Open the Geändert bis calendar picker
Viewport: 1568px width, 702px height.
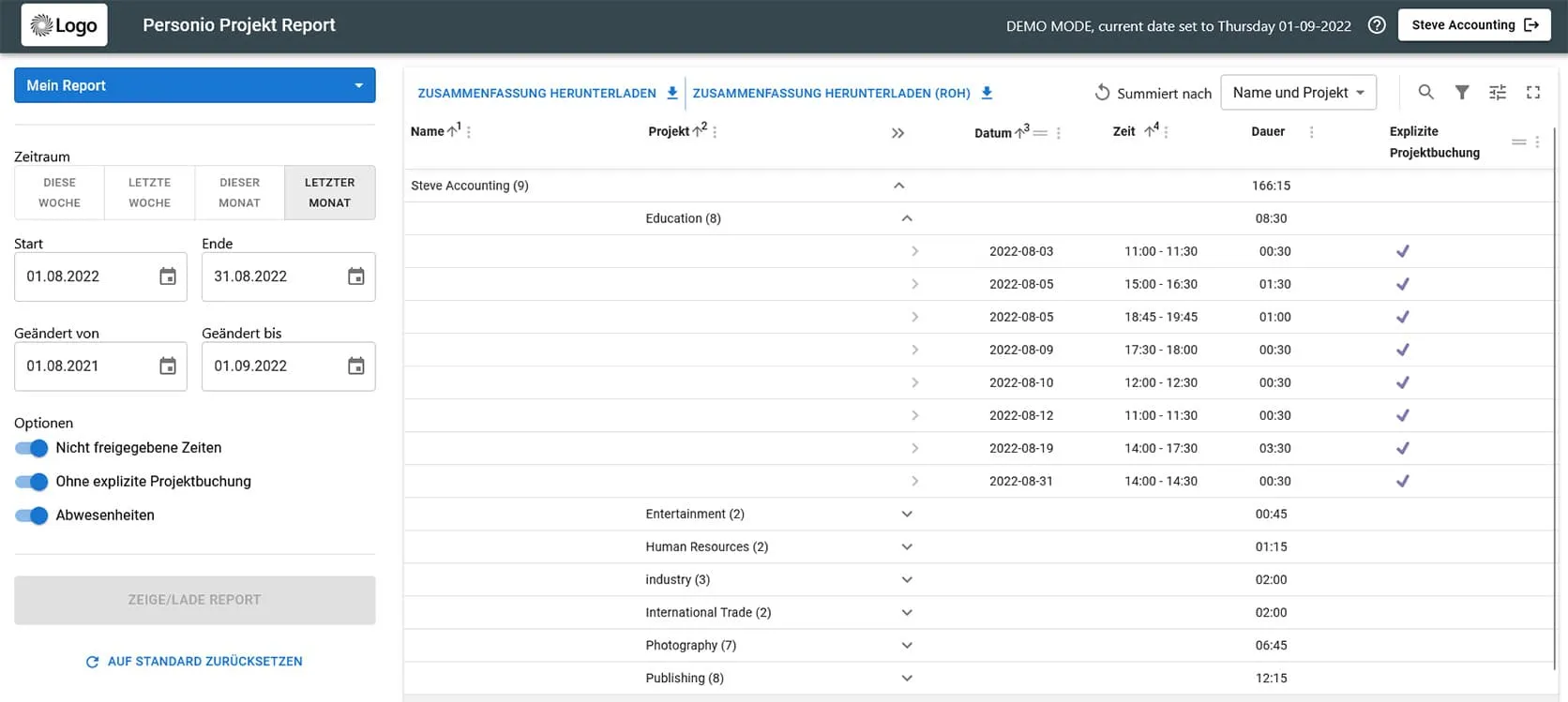click(356, 366)
